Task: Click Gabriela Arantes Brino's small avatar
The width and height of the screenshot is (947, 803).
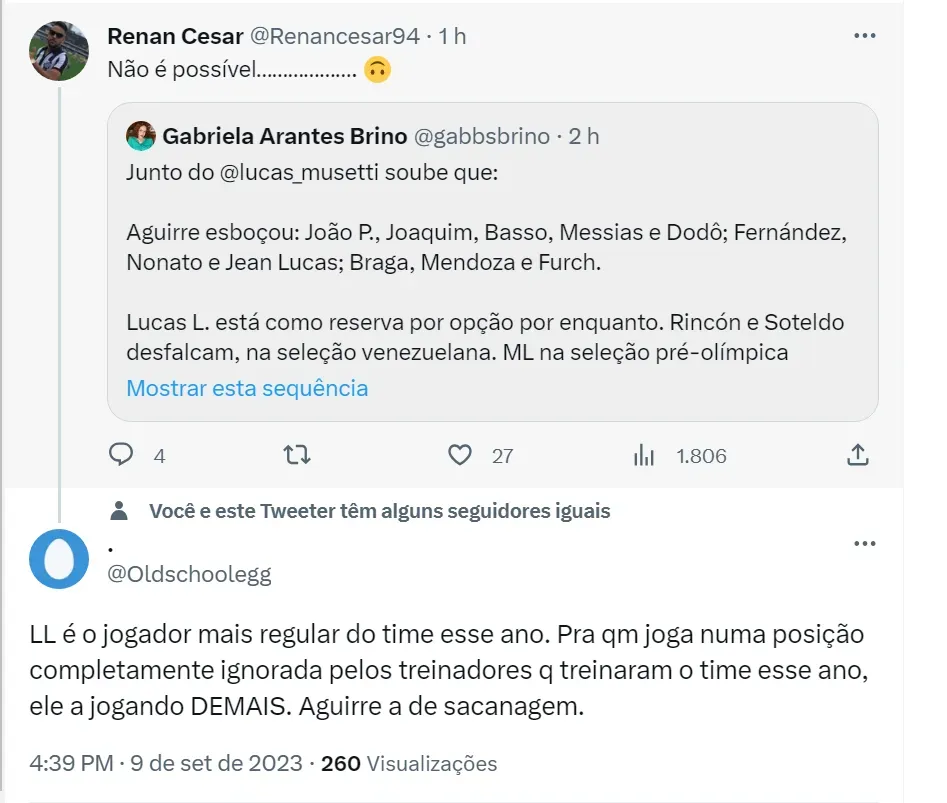Action: 140,136
